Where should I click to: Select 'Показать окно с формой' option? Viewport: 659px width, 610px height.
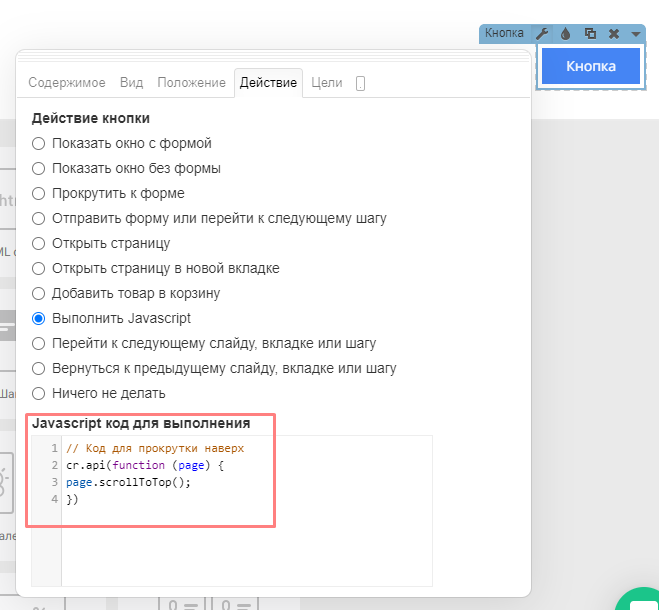click(39, 143)
